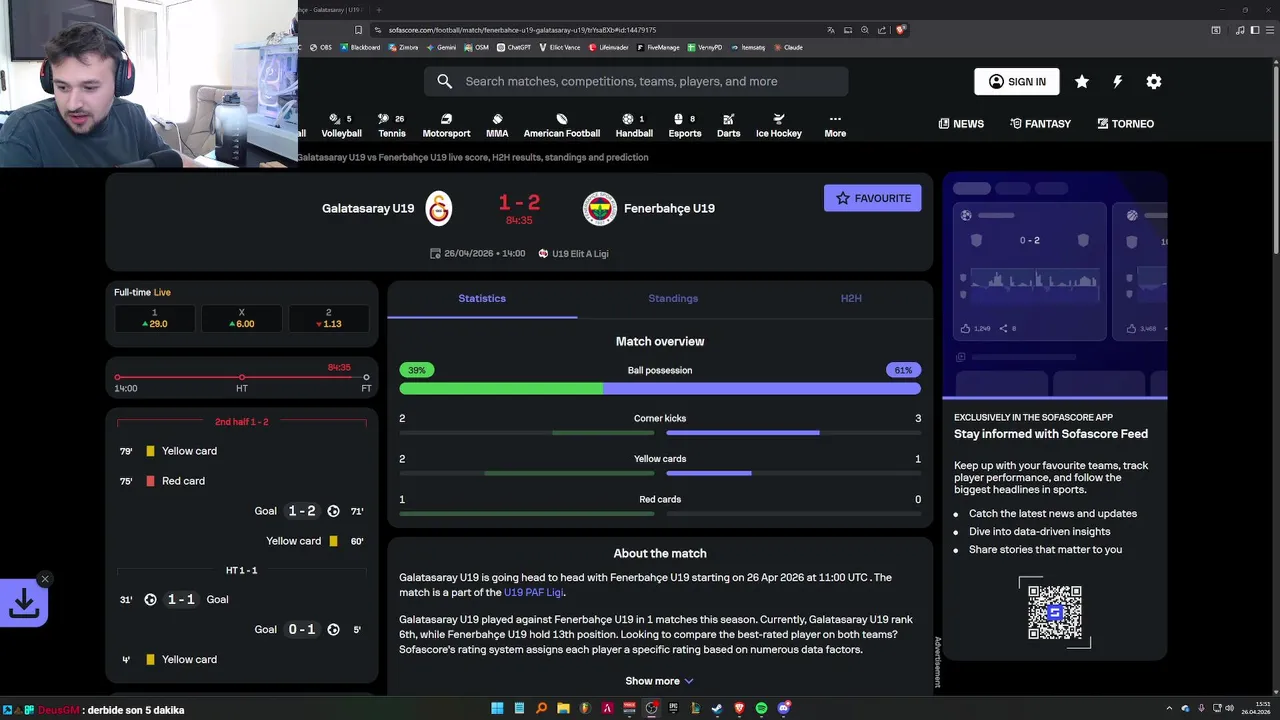The width and height of the screenshot is (1280, 720).
Task: Open MMA sport section
Action: pyautogui.click(x=497, y=125)
